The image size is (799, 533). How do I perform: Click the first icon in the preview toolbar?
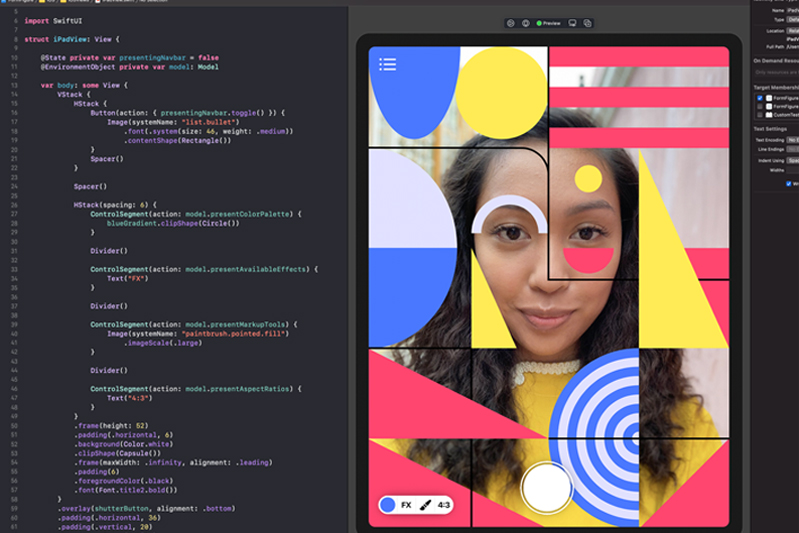510,23
